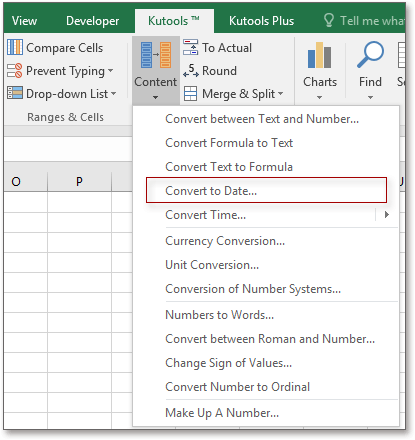Open the Developer ribbon tab

92,21
